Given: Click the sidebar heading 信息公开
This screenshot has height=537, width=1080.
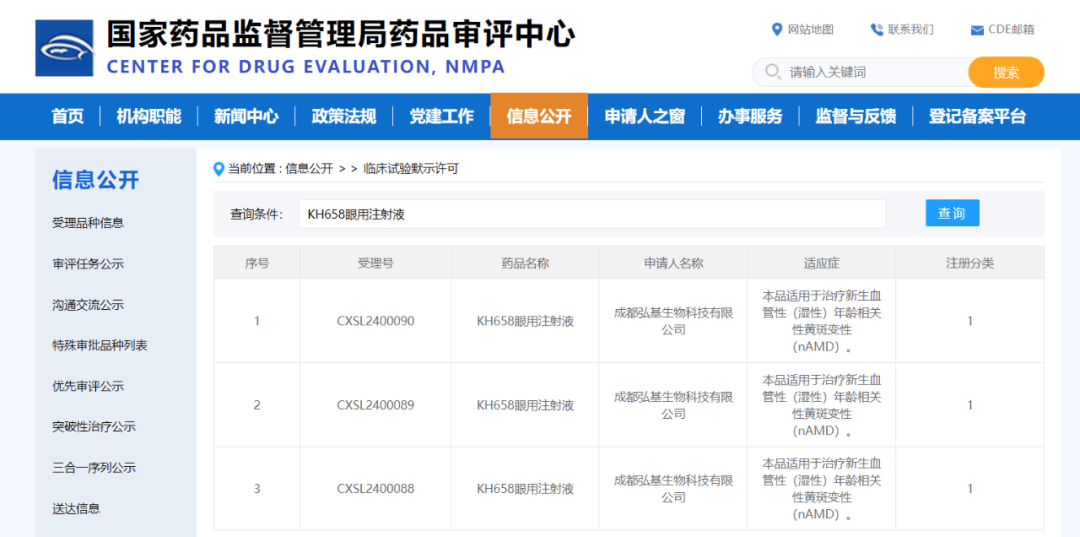Looking at the screenshot, I should (x=96, y=180).
